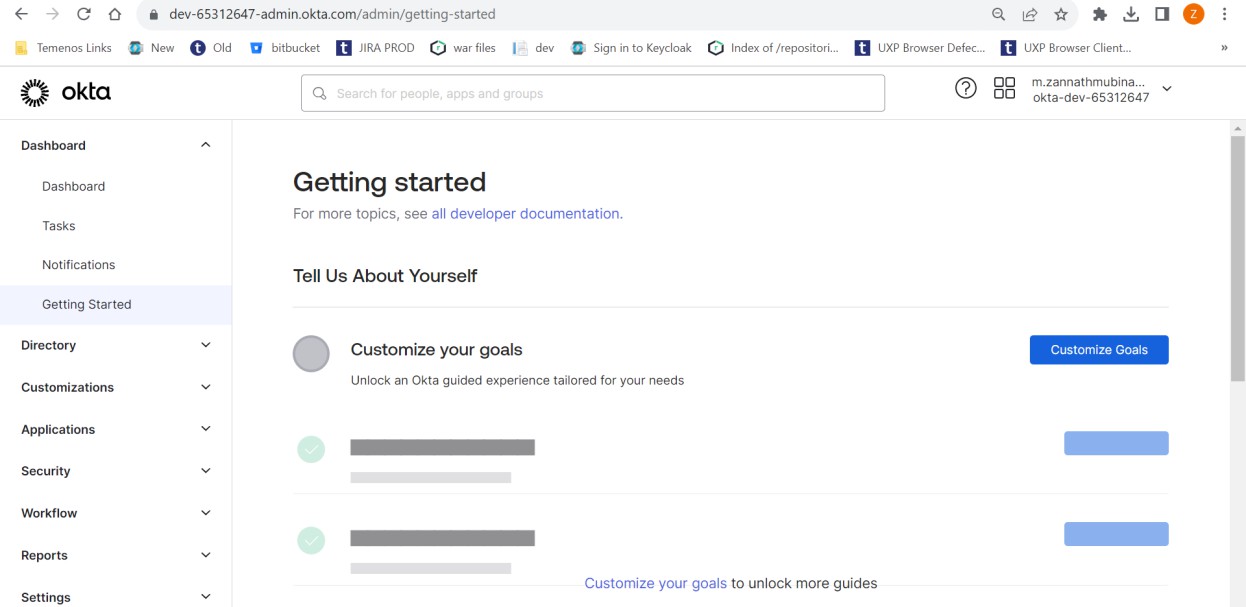Open the Chrome downloads icon

coord(1131,14)
